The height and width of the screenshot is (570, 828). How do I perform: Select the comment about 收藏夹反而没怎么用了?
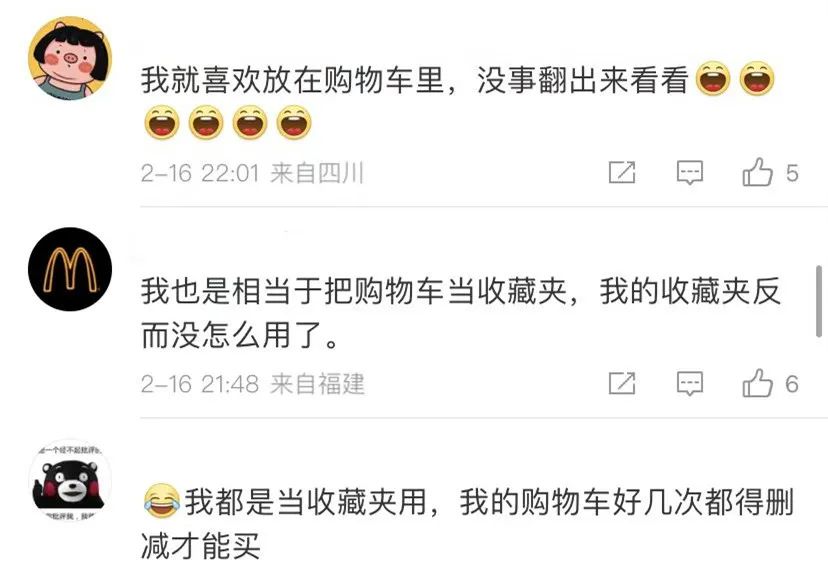coord(460,313)
